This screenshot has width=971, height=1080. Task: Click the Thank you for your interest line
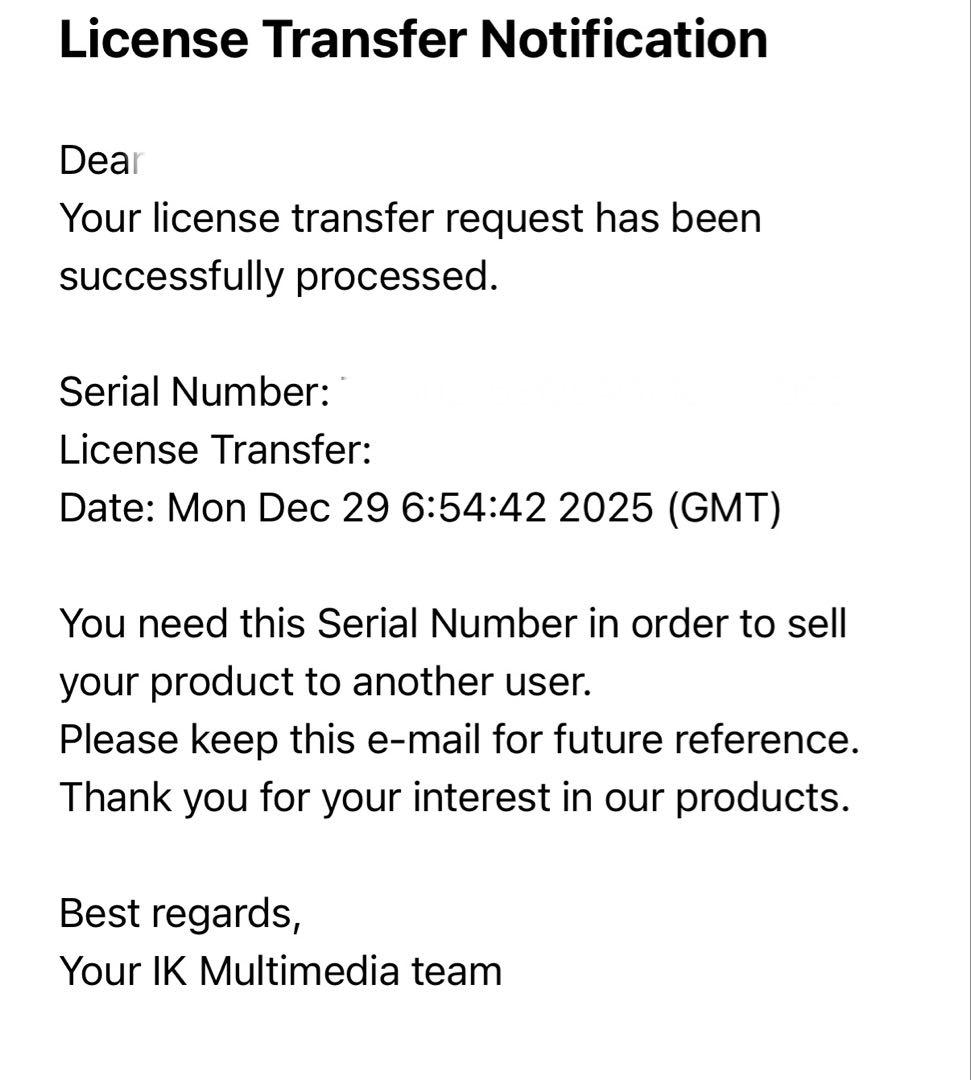pyautogui.click(x=454, y=798)
